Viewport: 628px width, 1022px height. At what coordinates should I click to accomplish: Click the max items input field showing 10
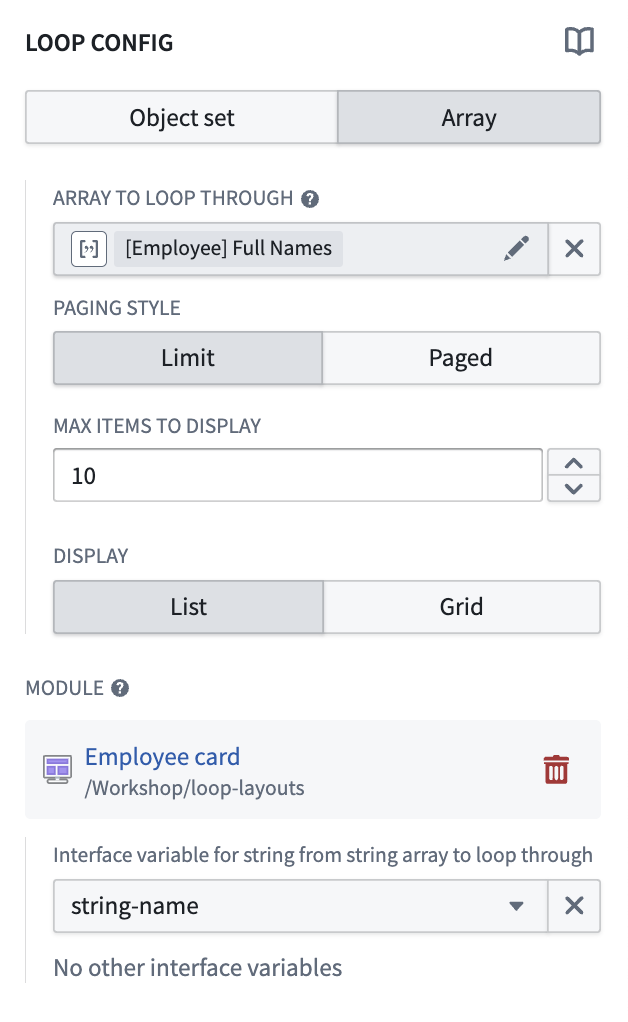pos(298,476)
